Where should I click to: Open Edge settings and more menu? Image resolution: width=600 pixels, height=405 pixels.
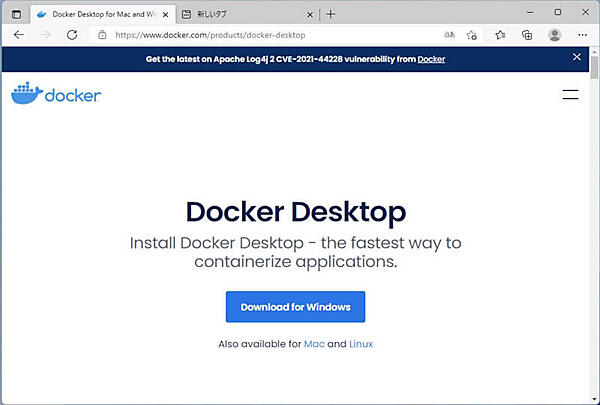[x=582, y=34]
